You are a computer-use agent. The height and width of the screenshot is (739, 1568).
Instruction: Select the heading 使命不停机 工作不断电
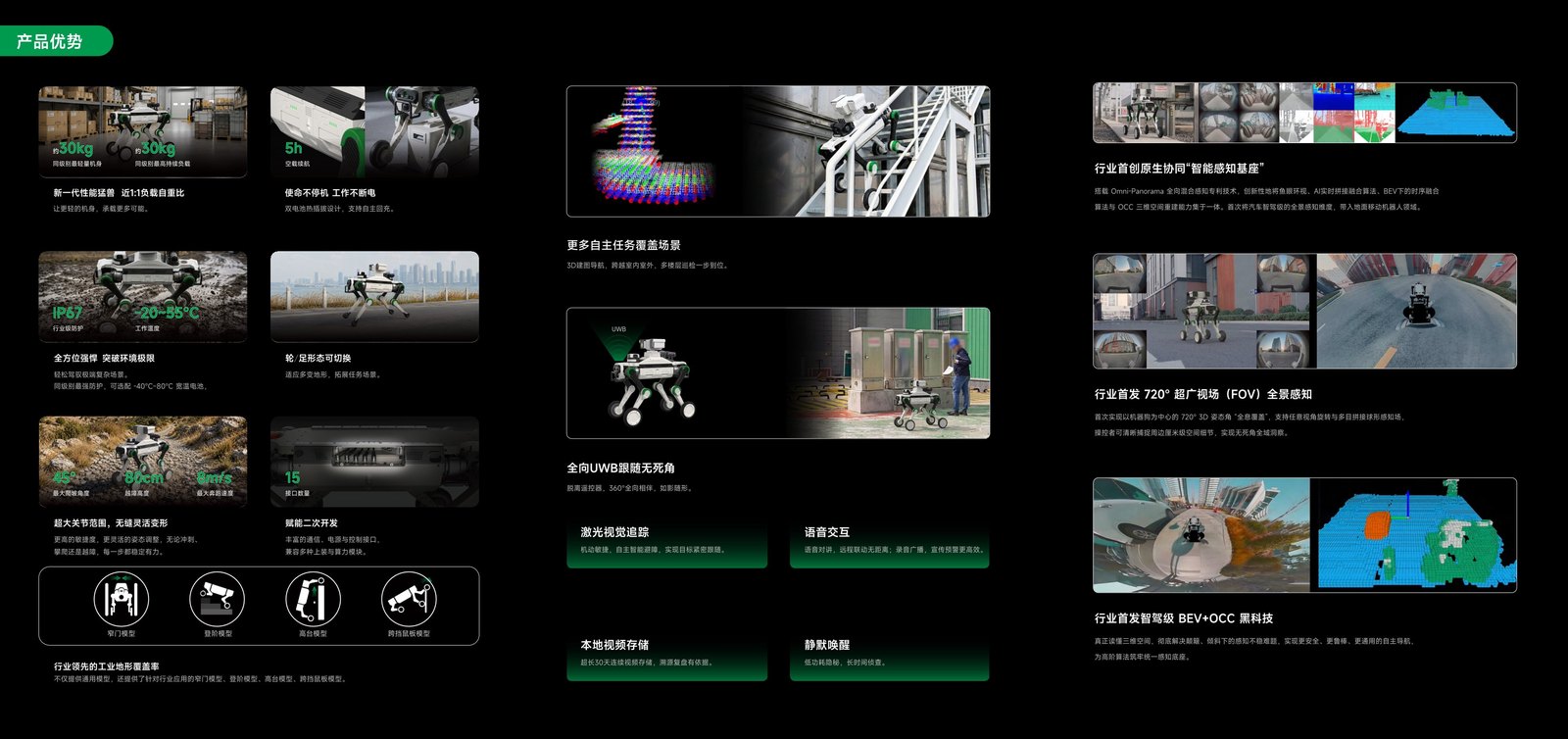330,193
